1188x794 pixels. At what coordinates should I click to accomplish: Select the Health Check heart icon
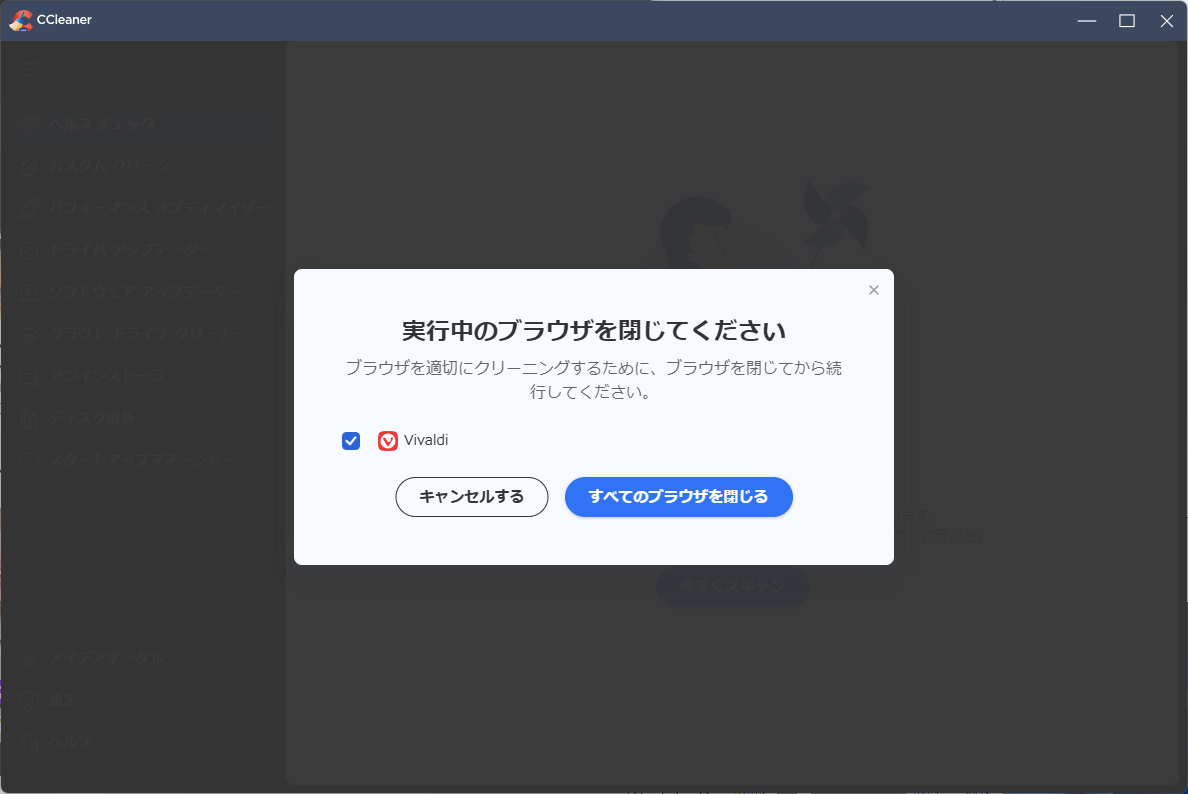(x=28, y=124)
